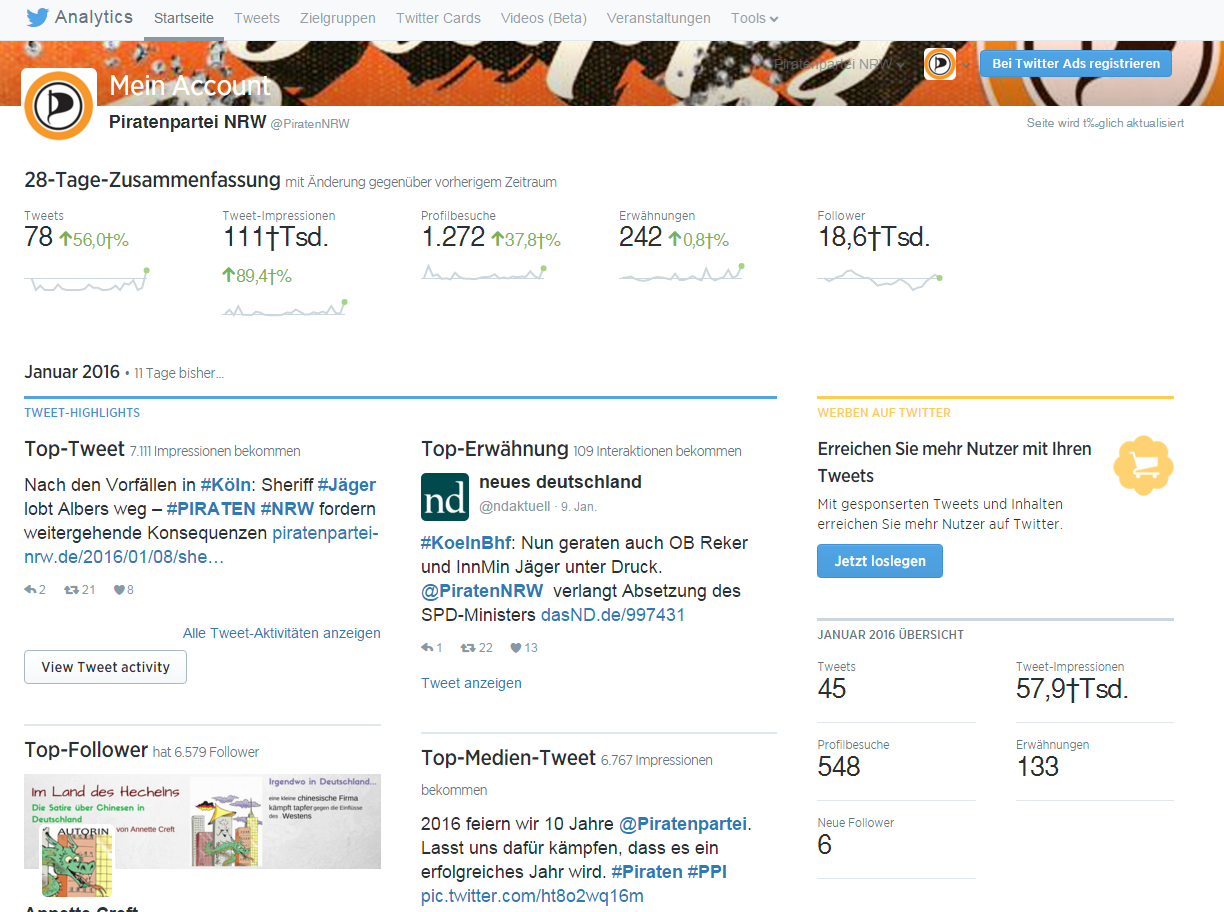The width and height of the screenshot is (1224, 912).
Task: Open pic.twitter.com/ht8o2wq16m link
Action: tap(532, 896)
